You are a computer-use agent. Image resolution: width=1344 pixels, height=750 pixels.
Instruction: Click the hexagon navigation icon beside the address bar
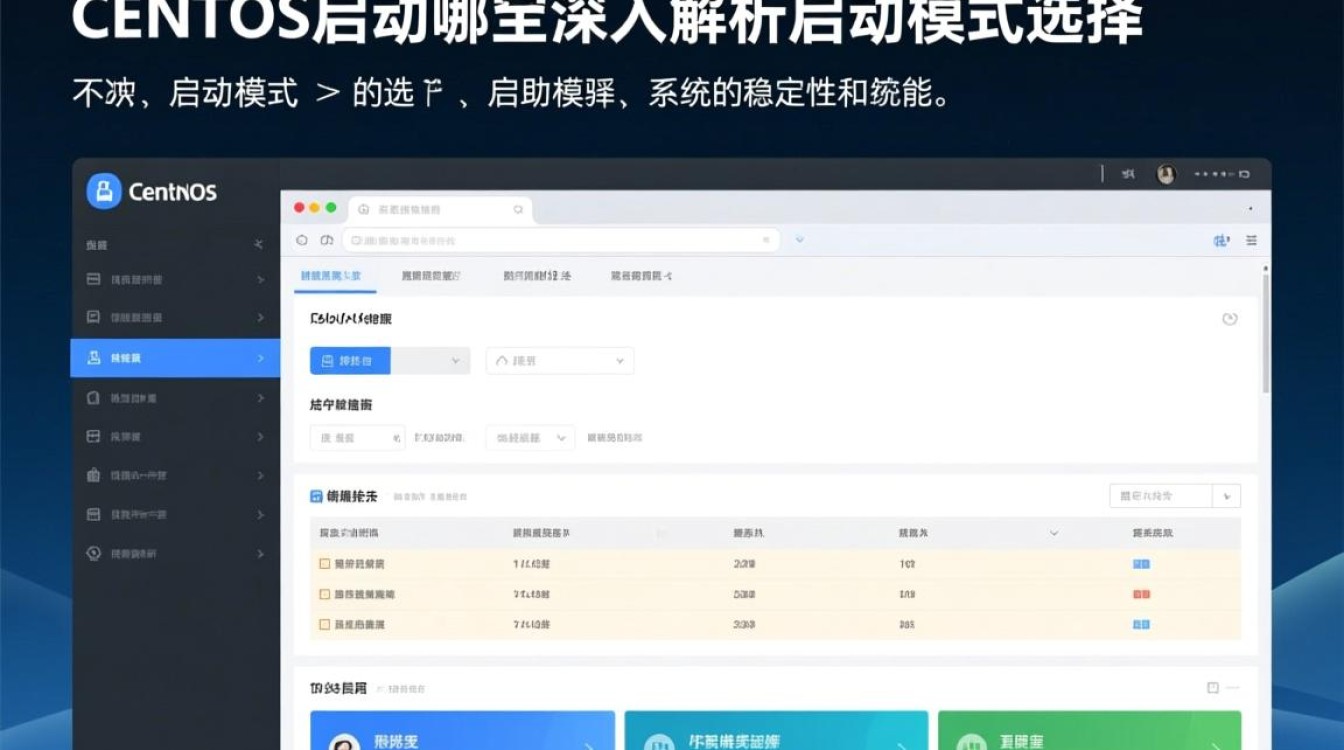point(302,240)
